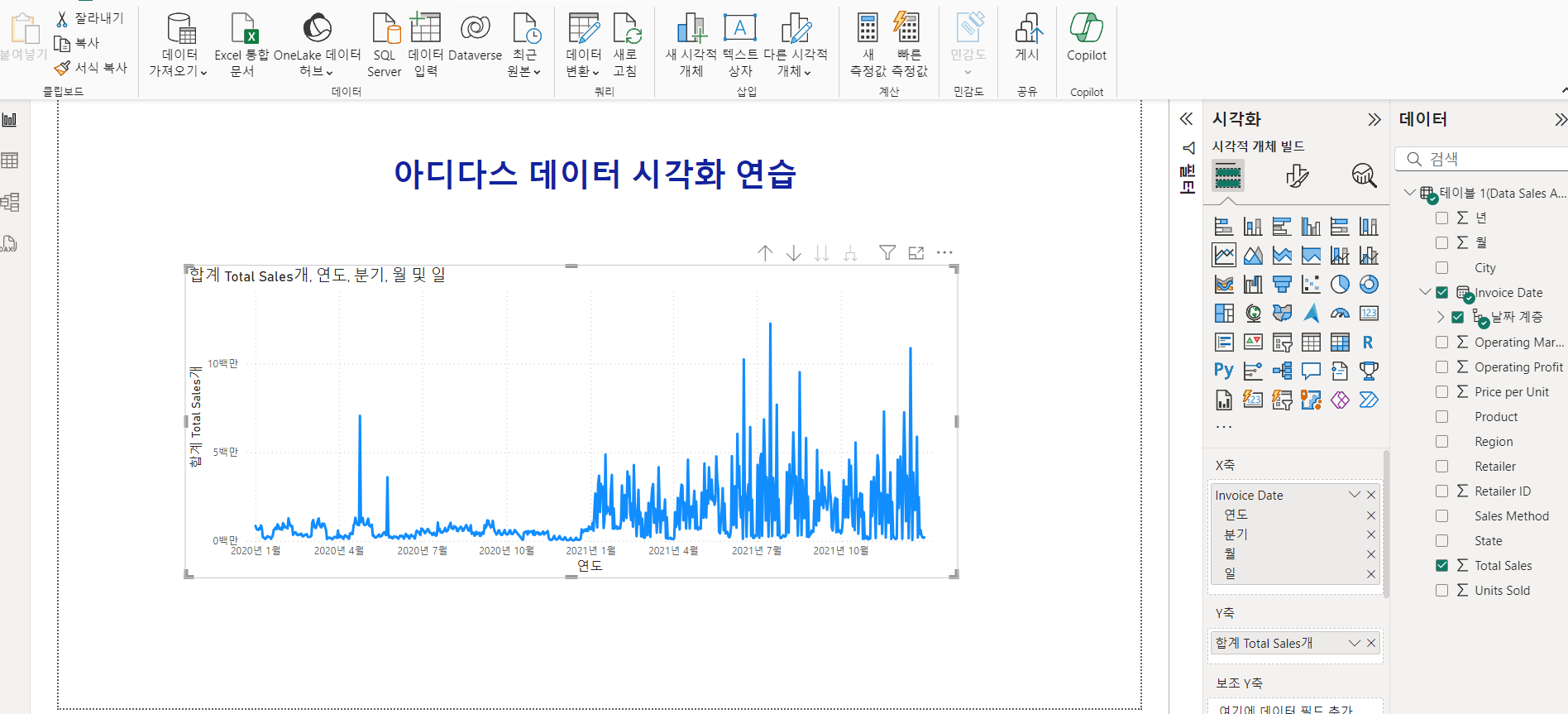Open more options ellipsis on the chart
The image size is (1568, 714).
tap(944, 252)
